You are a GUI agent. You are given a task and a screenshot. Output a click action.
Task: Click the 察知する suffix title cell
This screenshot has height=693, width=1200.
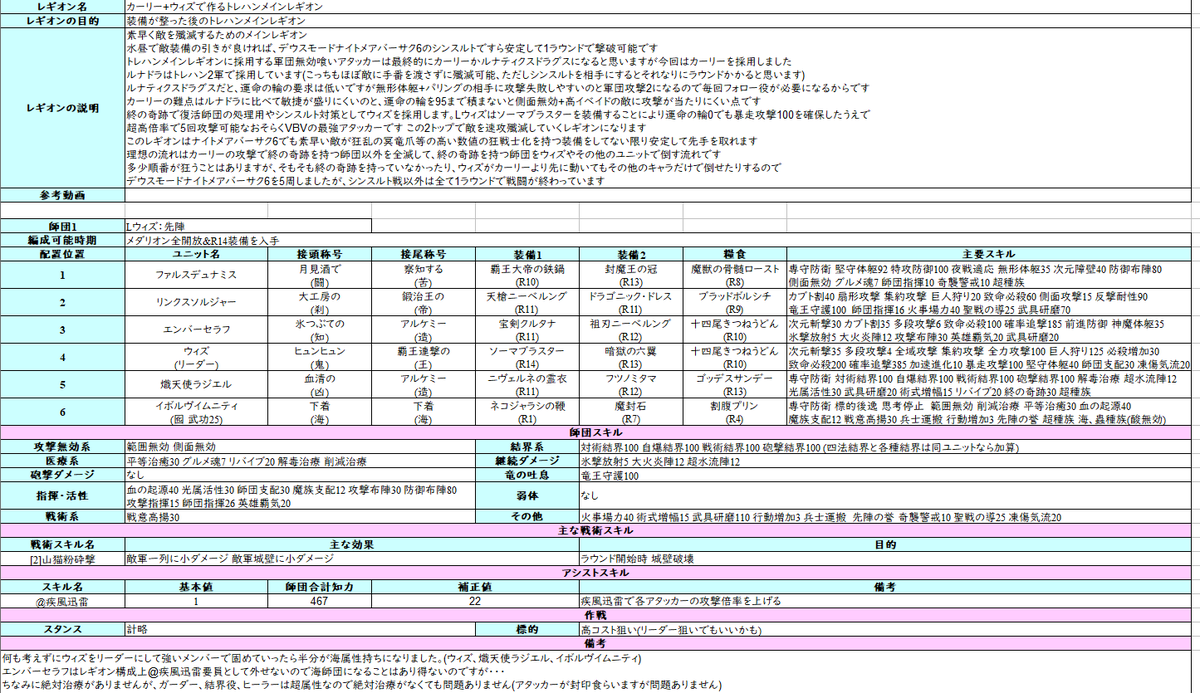point(422,275)
